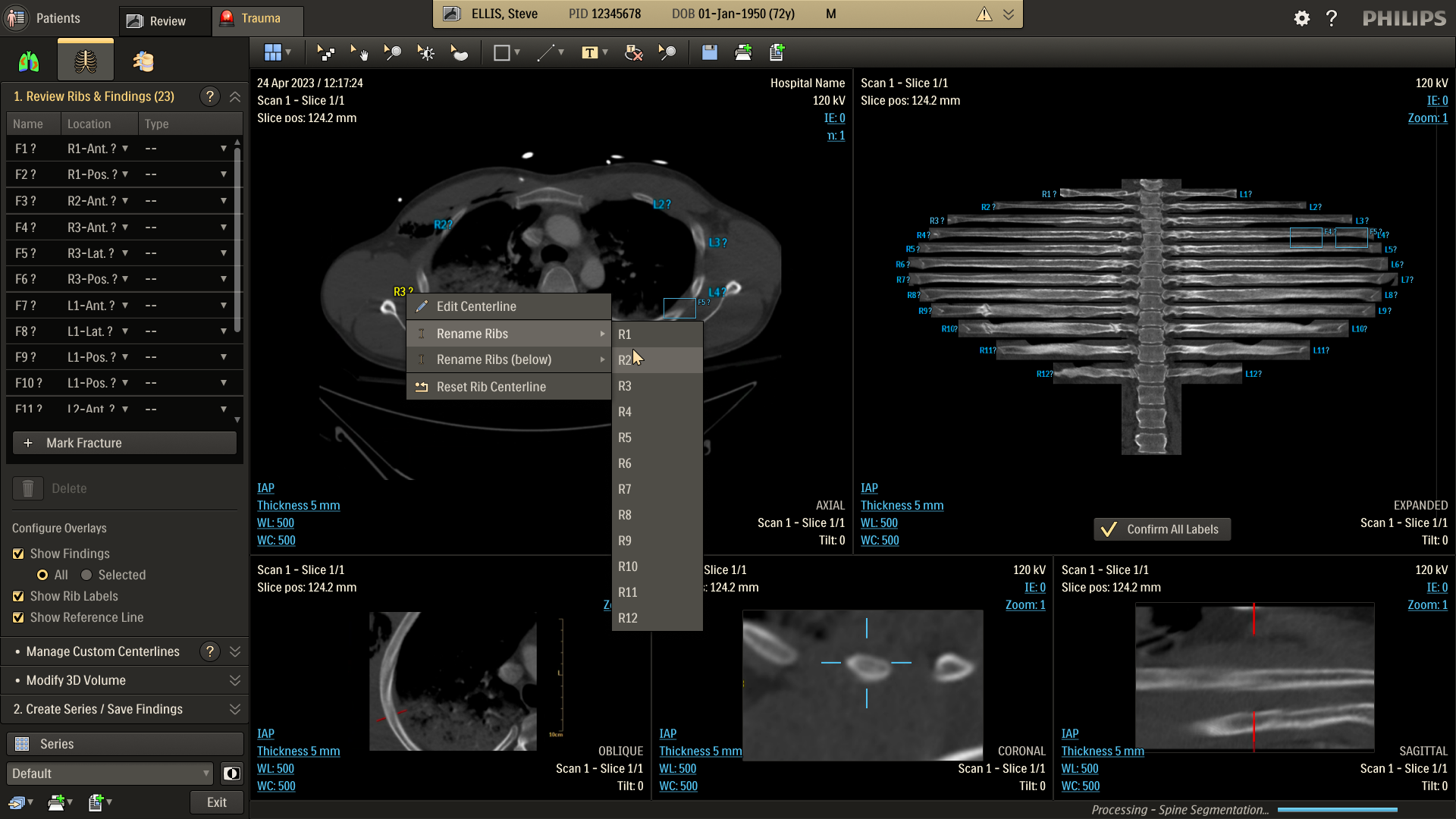Select the window level brightness tool

425,53
